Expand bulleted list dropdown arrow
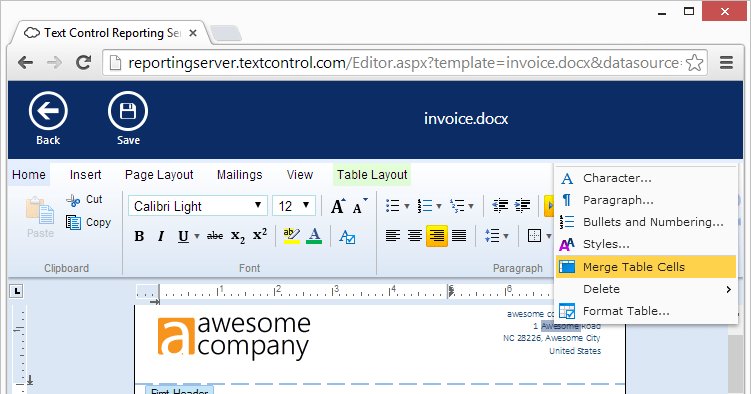The width and height of the screenshot is (751, 394). (407, 206)
